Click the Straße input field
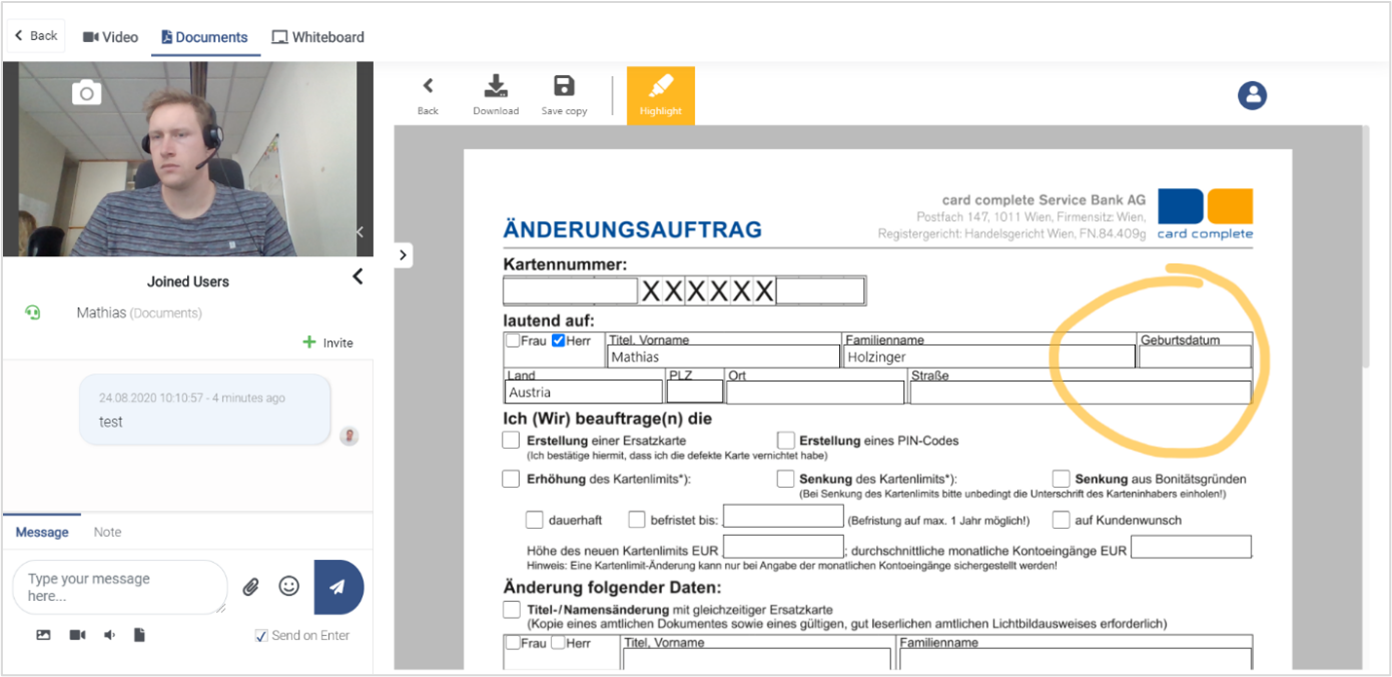This screenshot has width=1392, height=677. pos(1080,392)
